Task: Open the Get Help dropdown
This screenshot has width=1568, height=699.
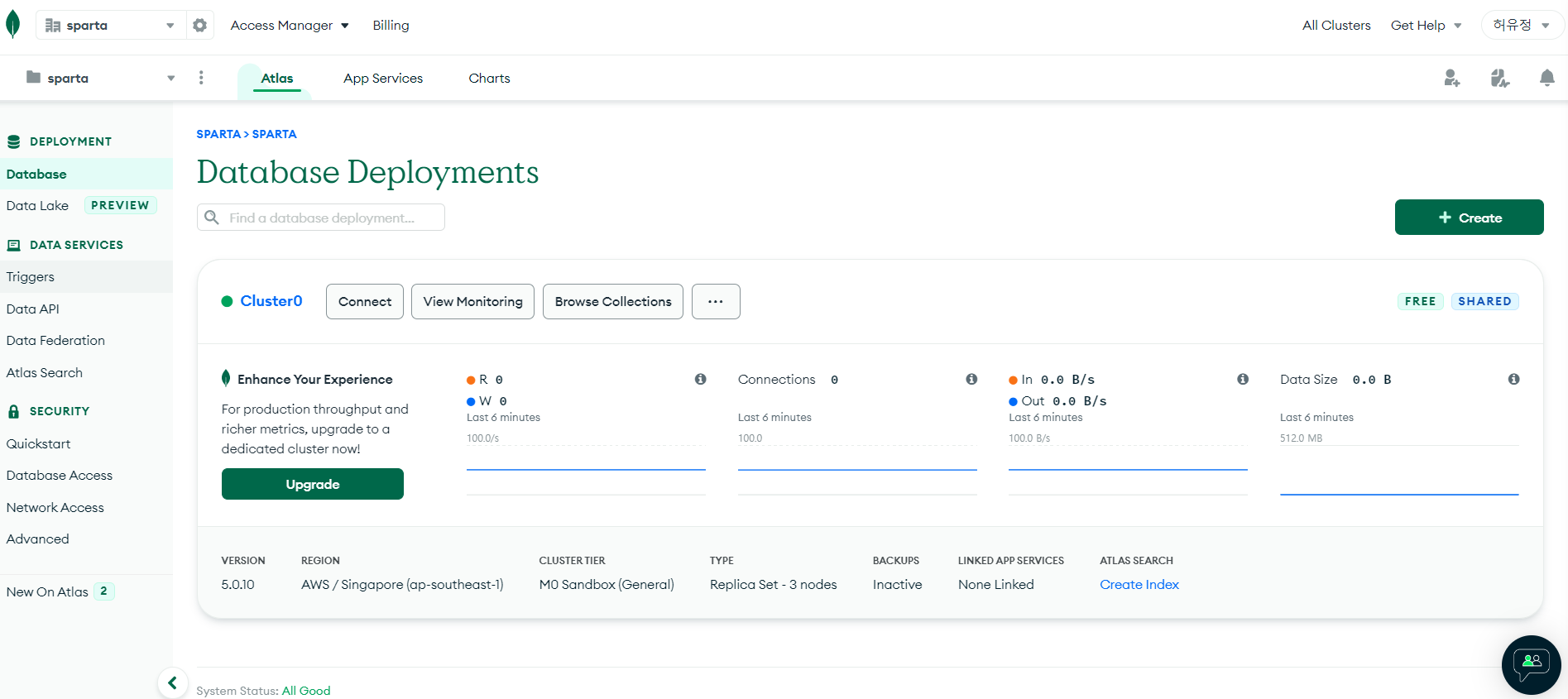Action: coord(1426,25)
